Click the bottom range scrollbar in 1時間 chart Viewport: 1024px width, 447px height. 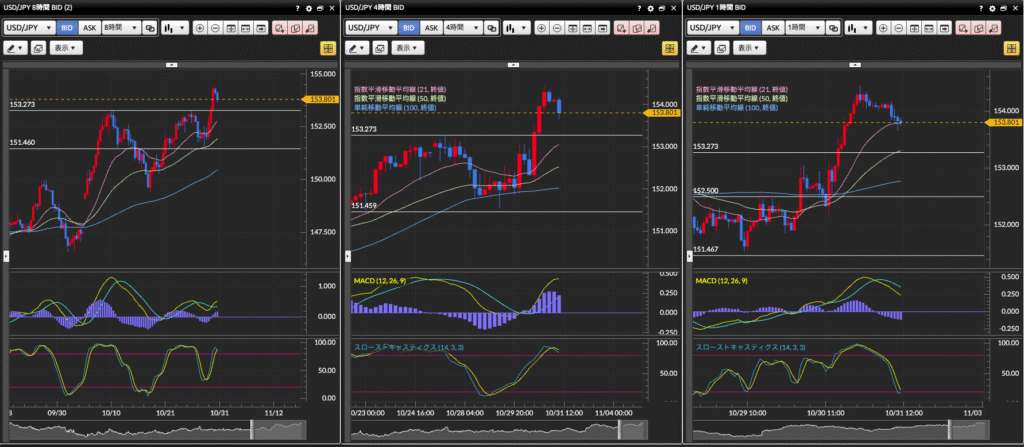pos(852,430)
